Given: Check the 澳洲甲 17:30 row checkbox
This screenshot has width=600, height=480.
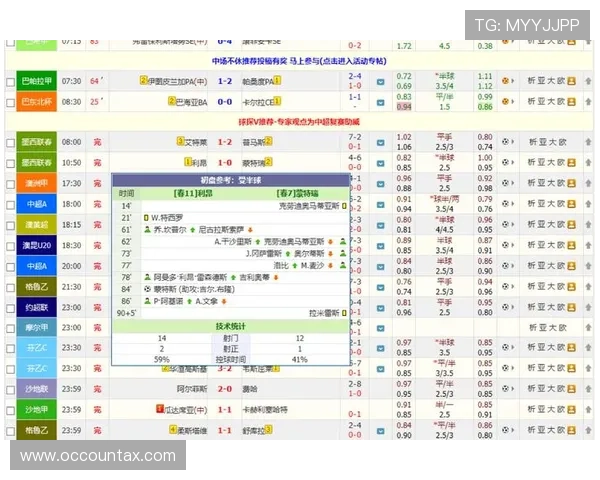Looking at the screenshot, I should [11, 184].
